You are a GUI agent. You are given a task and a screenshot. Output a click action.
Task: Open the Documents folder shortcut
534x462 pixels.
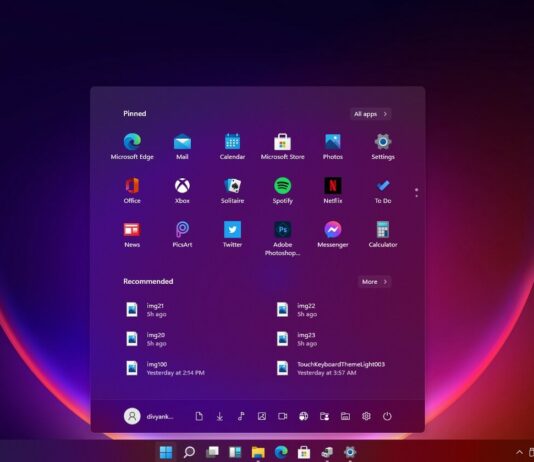point(199,416)
